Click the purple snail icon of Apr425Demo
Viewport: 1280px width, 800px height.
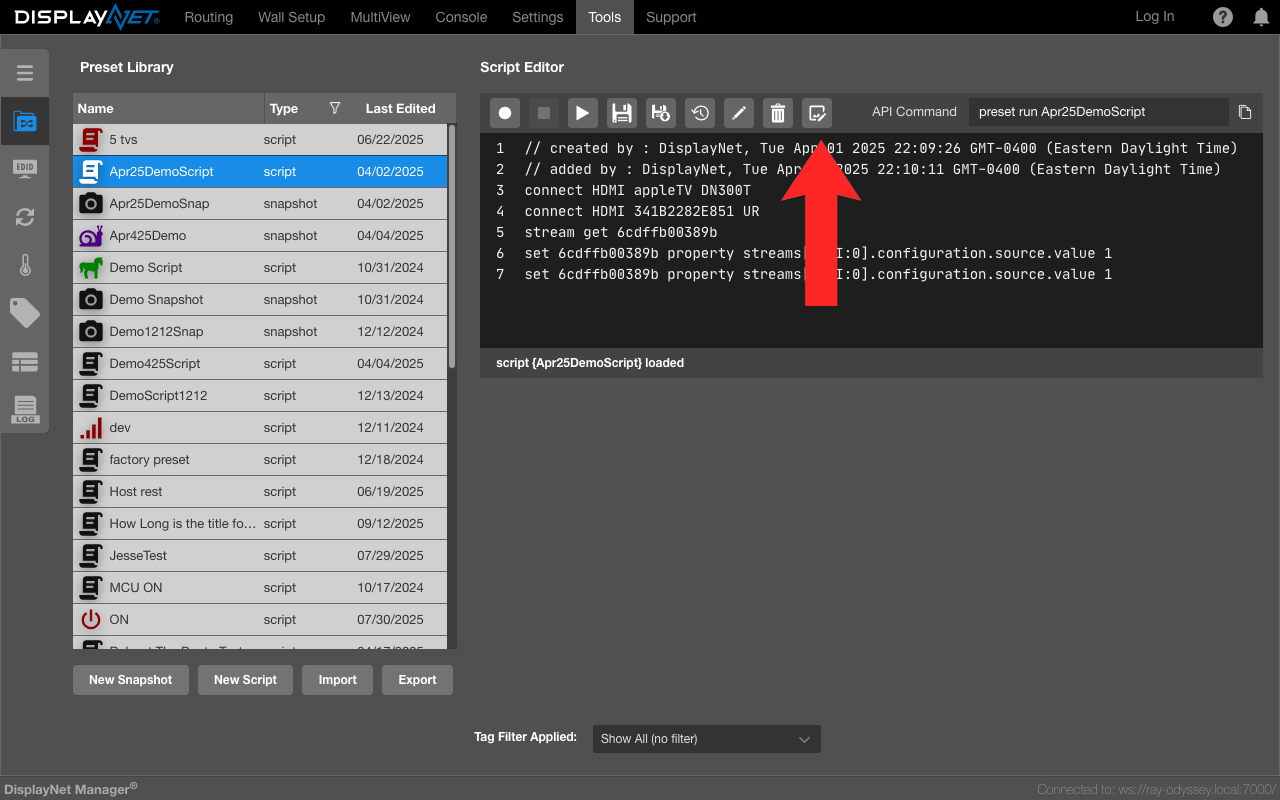(91, 236)
